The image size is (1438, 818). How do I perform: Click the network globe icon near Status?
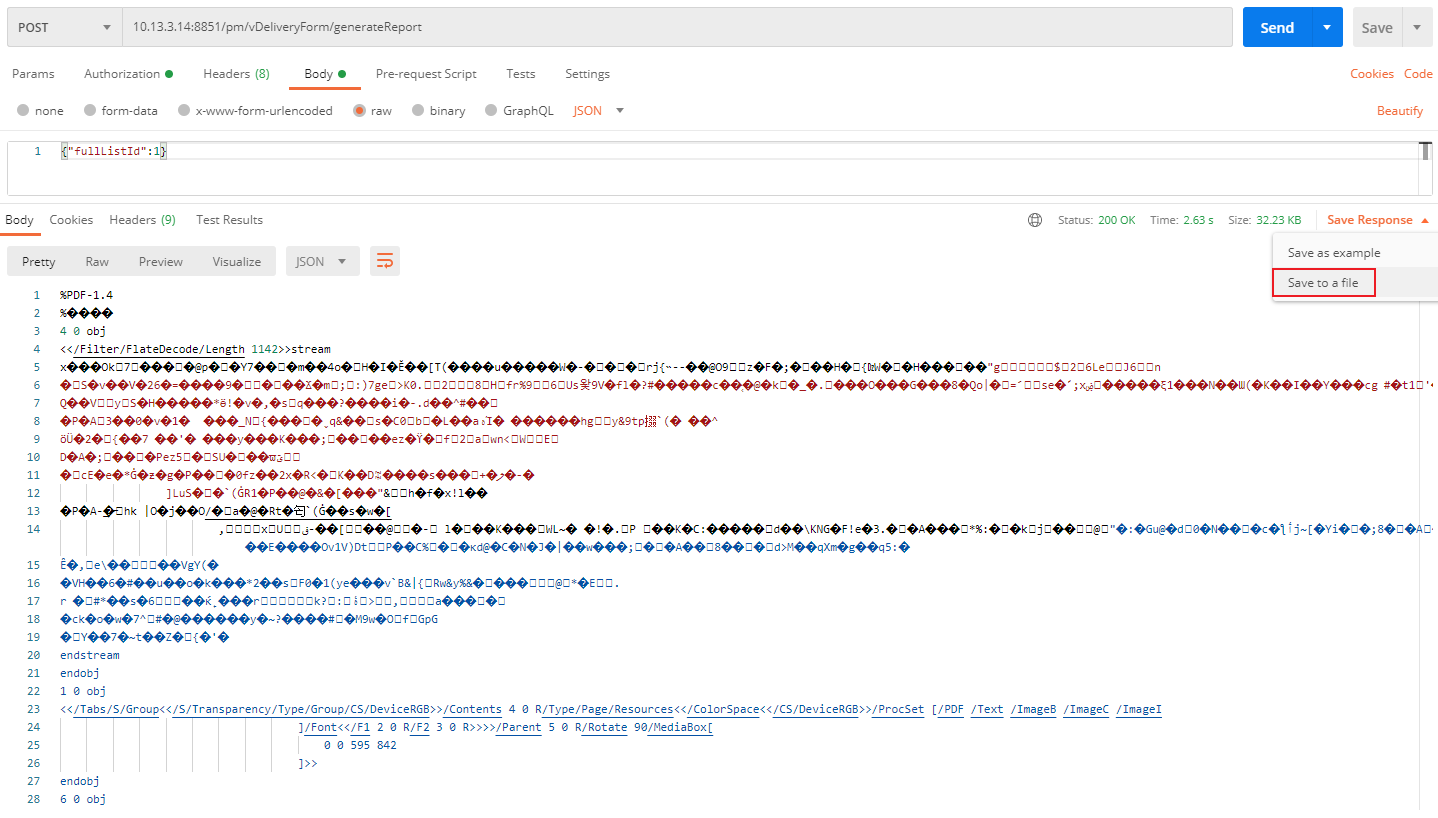(1034, 219)
